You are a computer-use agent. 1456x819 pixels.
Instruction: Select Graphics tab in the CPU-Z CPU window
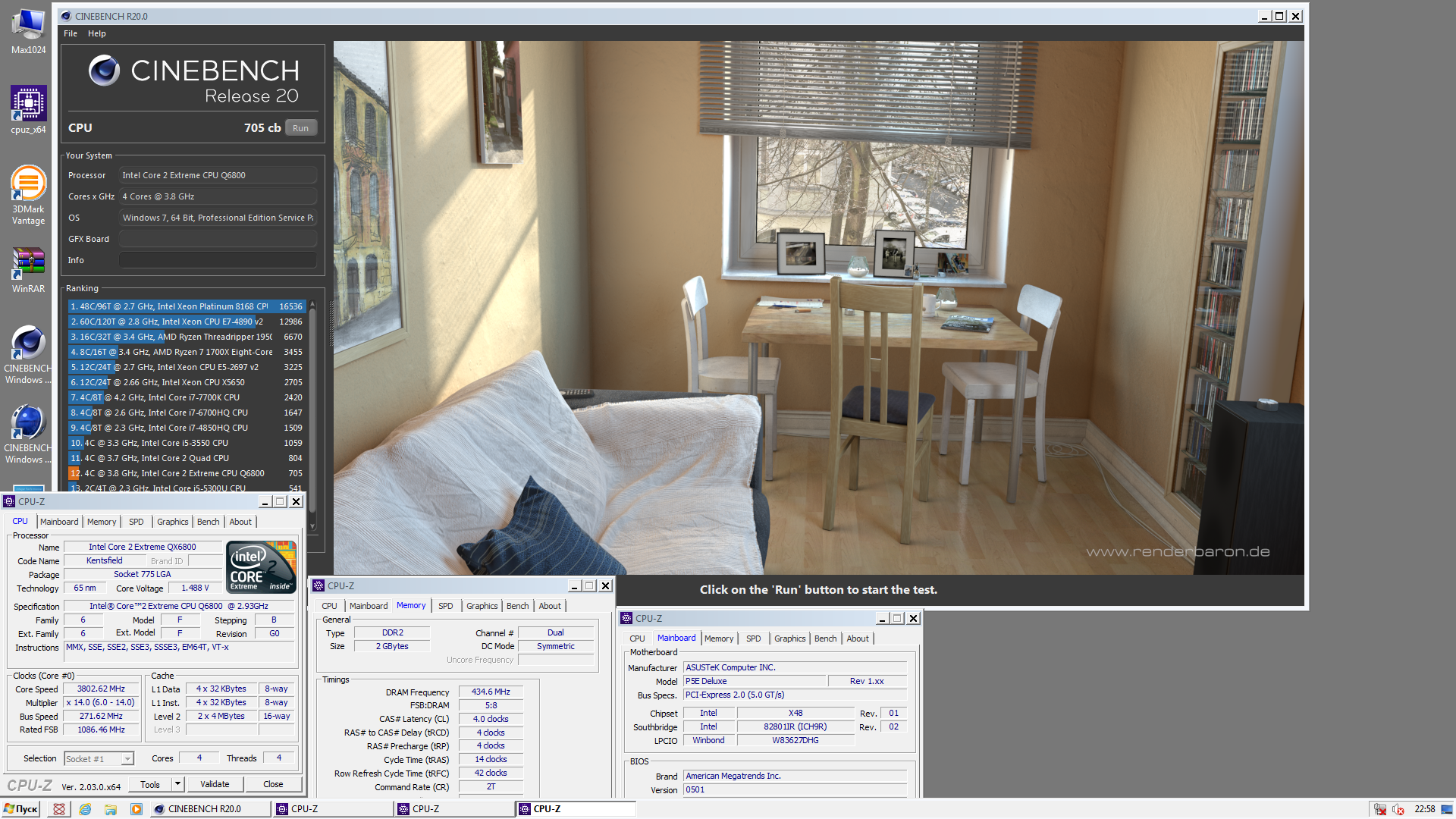(173, 522)
